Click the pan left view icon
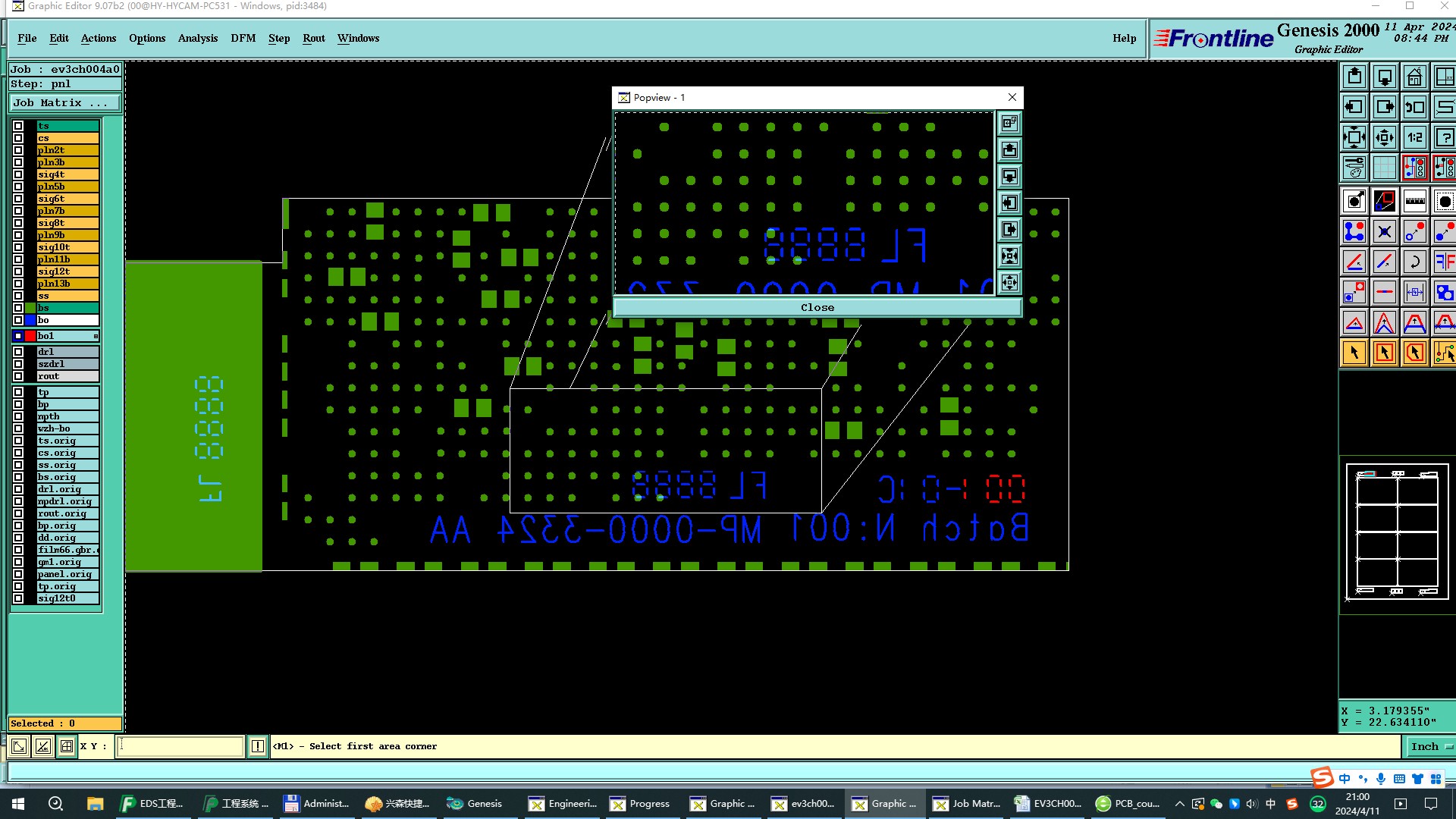The width and height of the screenshot is (1456, 819). pos(1354,107)
